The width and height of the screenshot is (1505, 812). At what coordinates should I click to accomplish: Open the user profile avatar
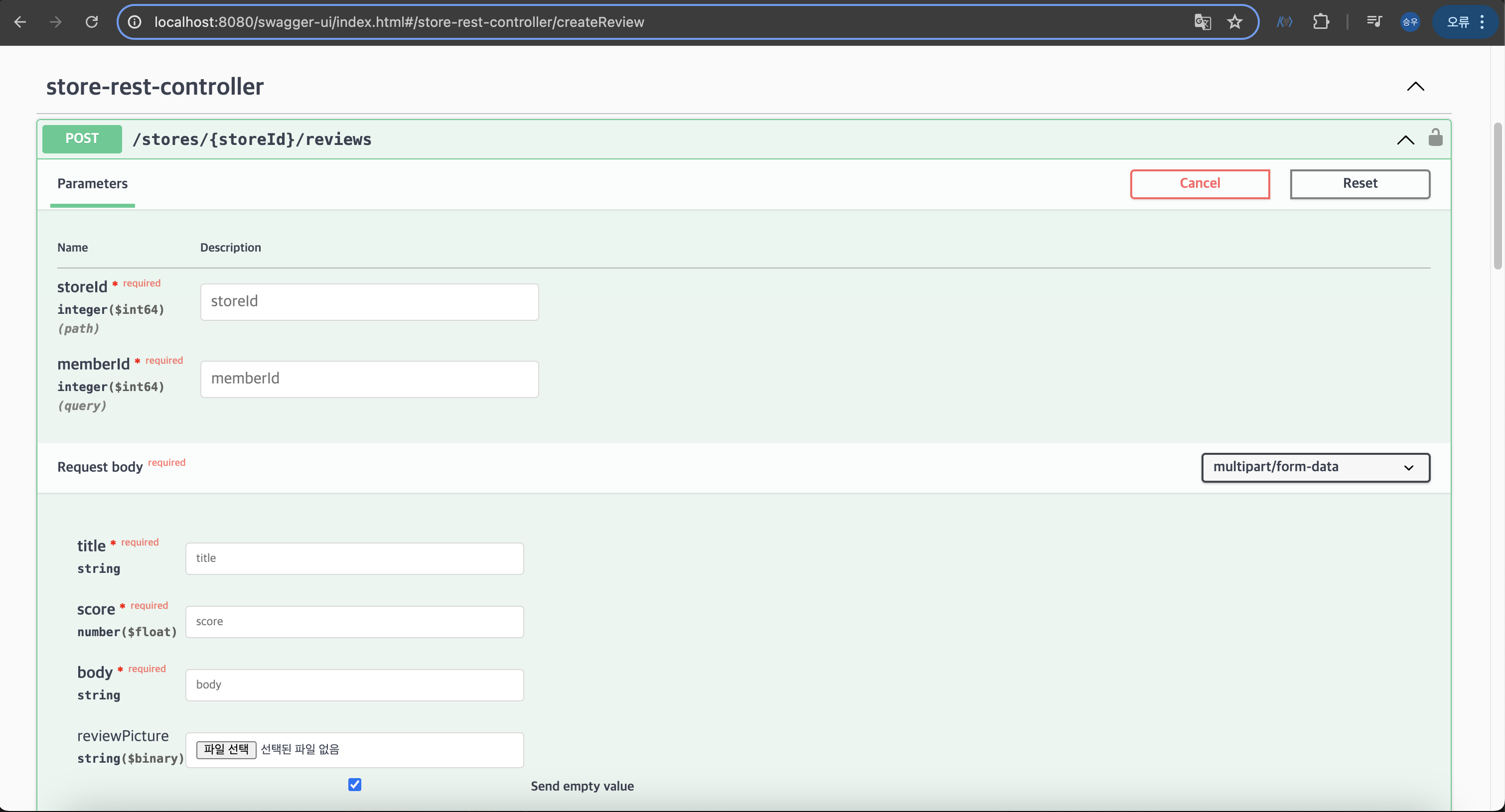1410,22
